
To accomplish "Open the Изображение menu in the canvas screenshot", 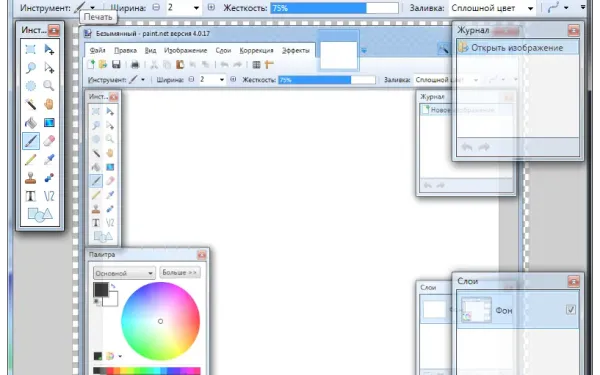I will 185,50.
